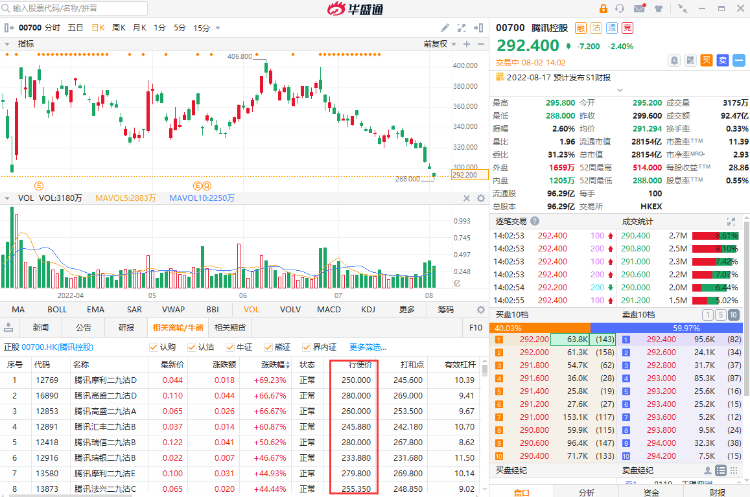750x497 pixels.
Task: Open the 相关期货 tab
Action: point(230,328)
